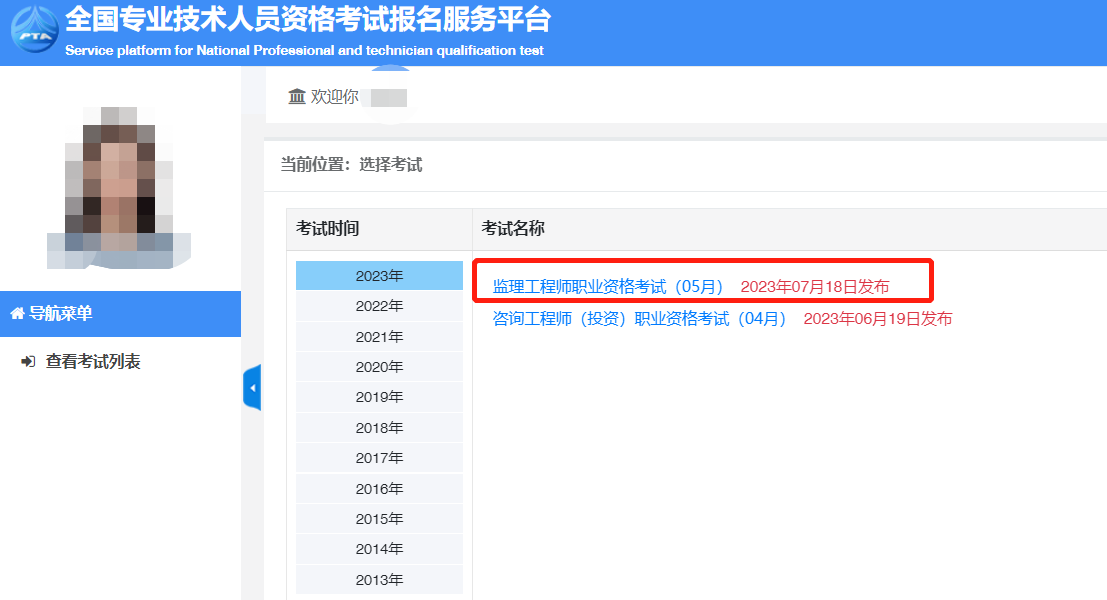This screenshot has width=1107, height=600.
Task: Choose the 2014年 year option
Action: pos(379,549)
